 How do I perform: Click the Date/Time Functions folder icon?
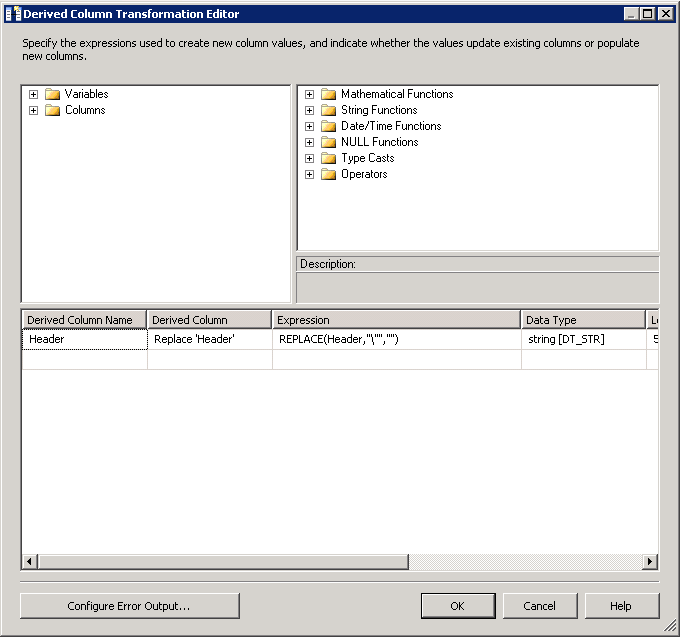coord(328,126)
